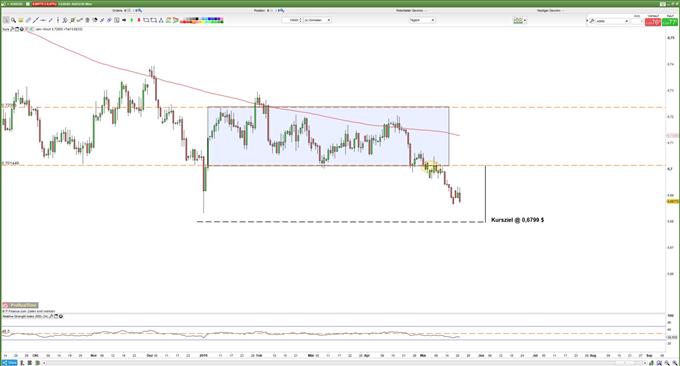Image resolution: width=680 pixels, height=366 pixels.
Task: Select the cursor pointer tool
Action: click(x=6, y=20)
